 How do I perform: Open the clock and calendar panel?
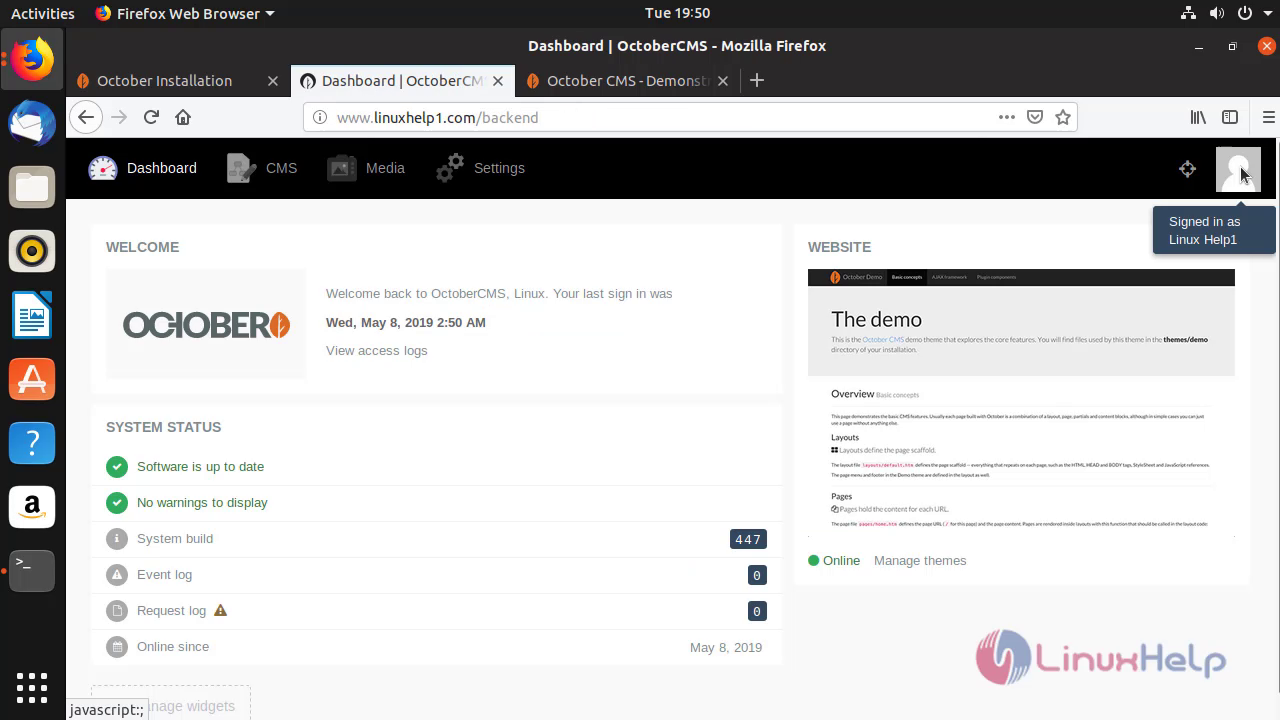pyautogui.click(x=677, y=13)
